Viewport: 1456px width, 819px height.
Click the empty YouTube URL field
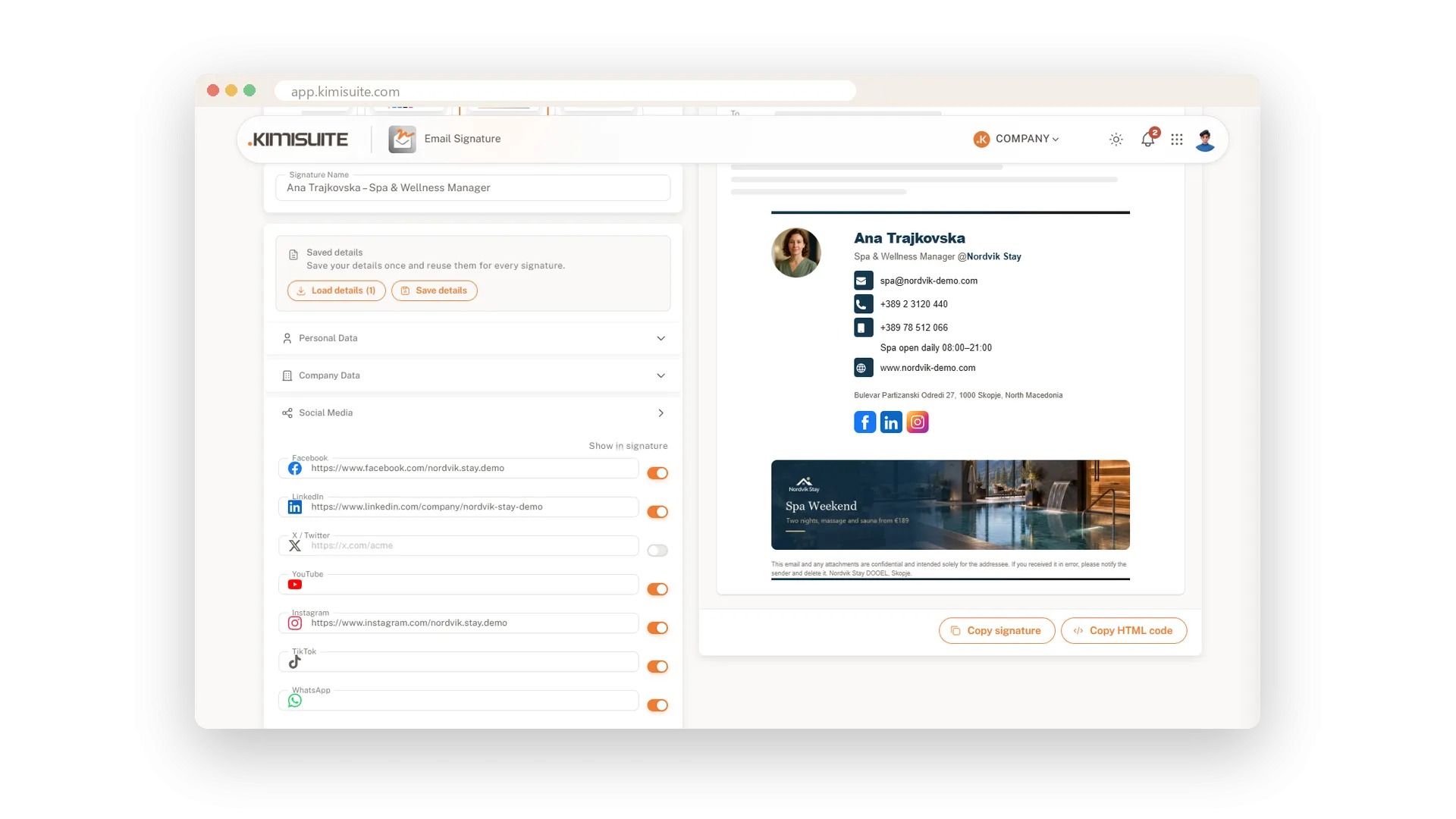tap(459, 585)
